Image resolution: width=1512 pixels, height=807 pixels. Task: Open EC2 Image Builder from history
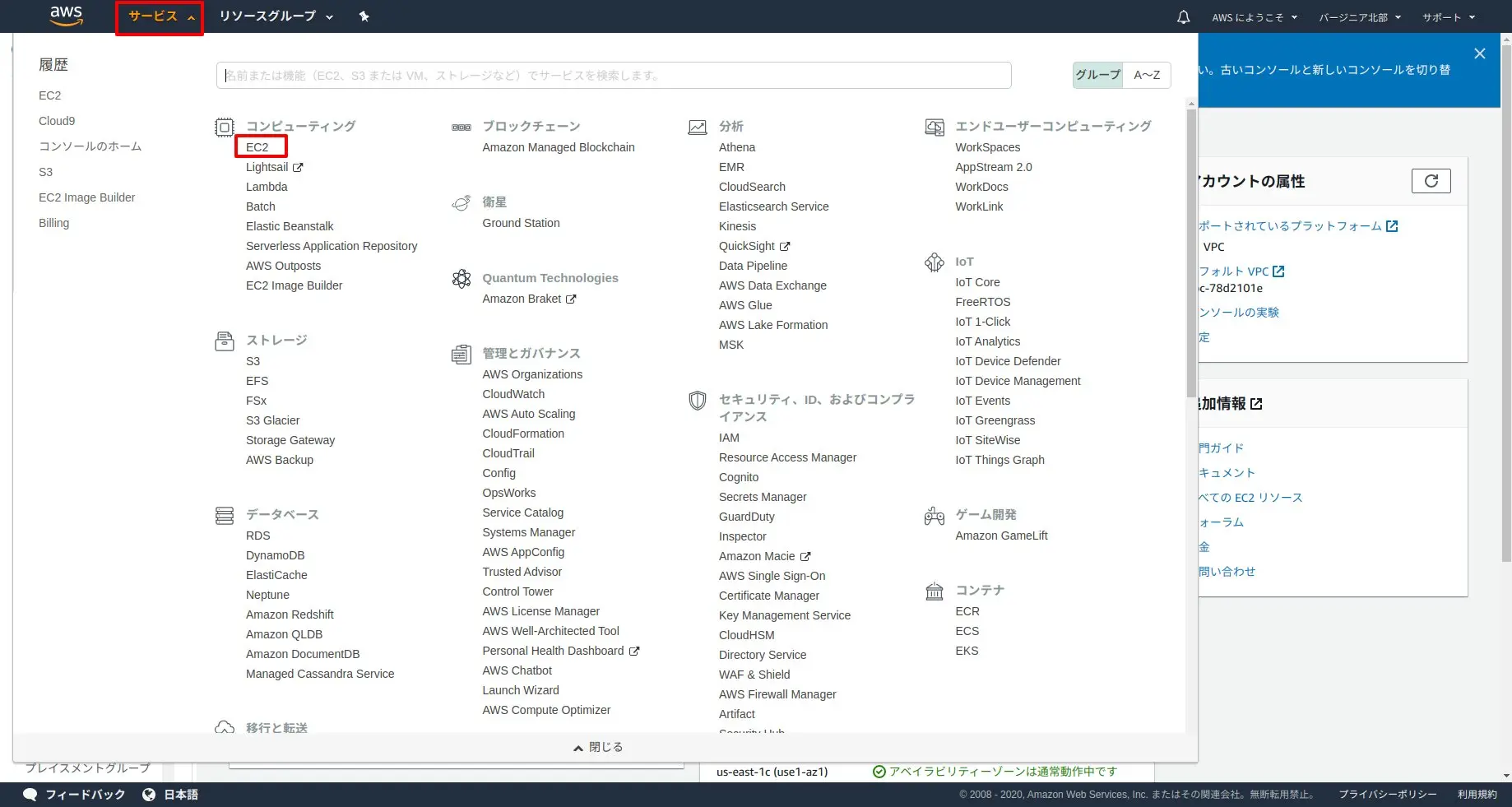(x=87, y=197)
